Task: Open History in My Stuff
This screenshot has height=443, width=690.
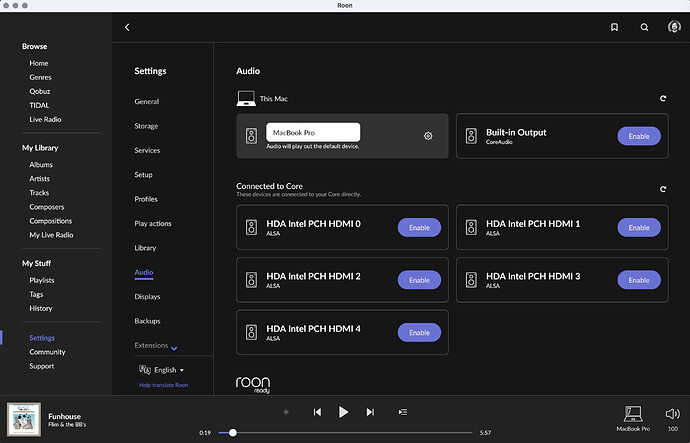Action: point(41,308)
